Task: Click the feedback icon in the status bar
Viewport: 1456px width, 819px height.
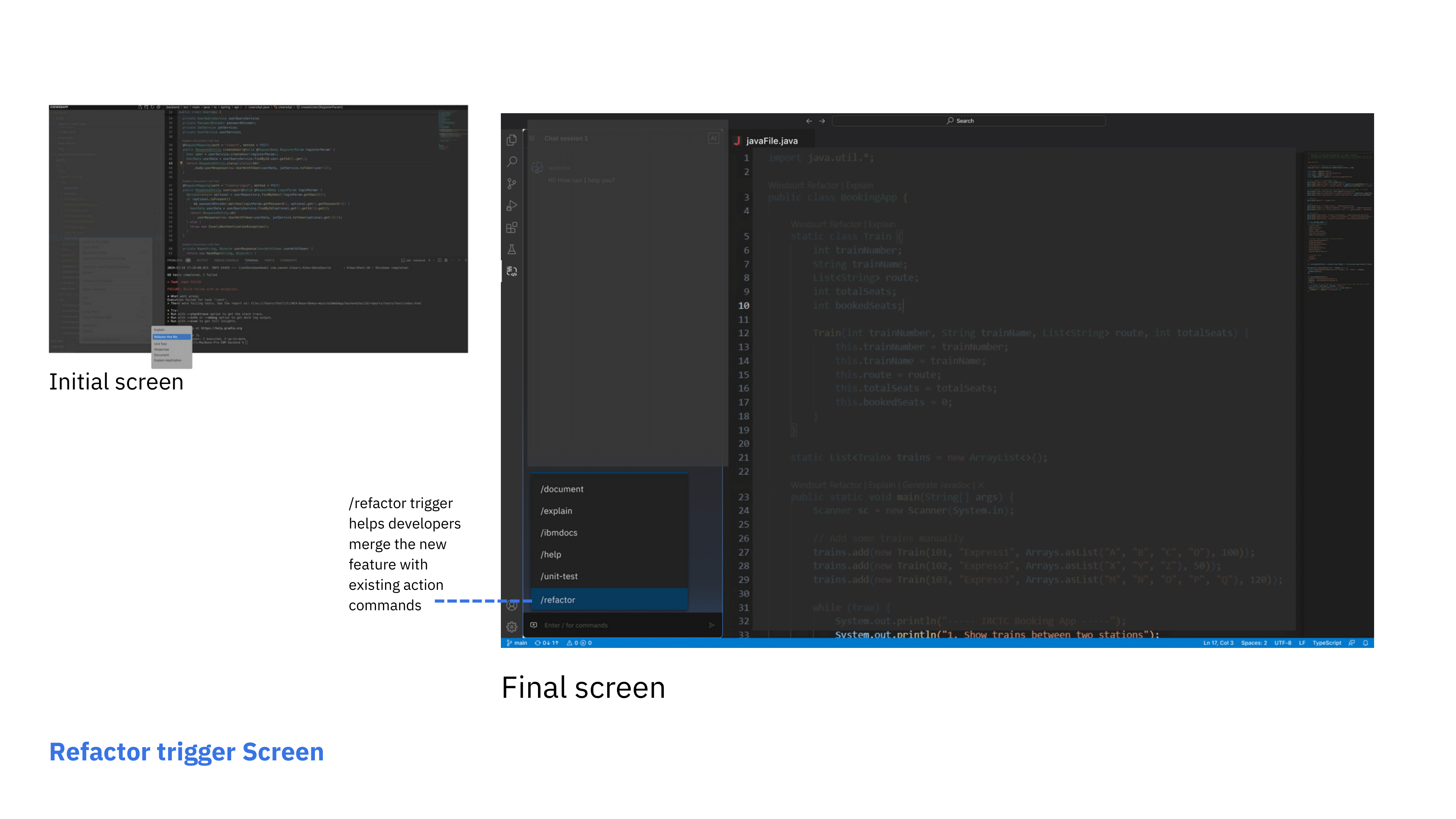Action: pos(1352,643)
